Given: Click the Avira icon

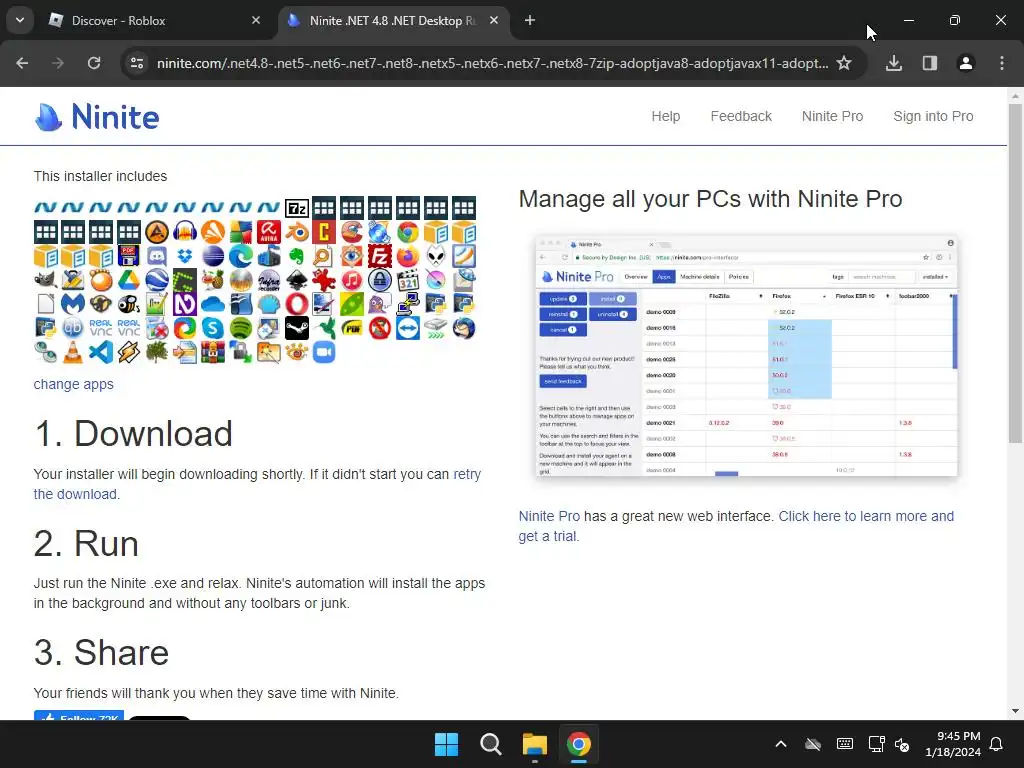Looking at the screenshot, I should click(x=268, y=232).
